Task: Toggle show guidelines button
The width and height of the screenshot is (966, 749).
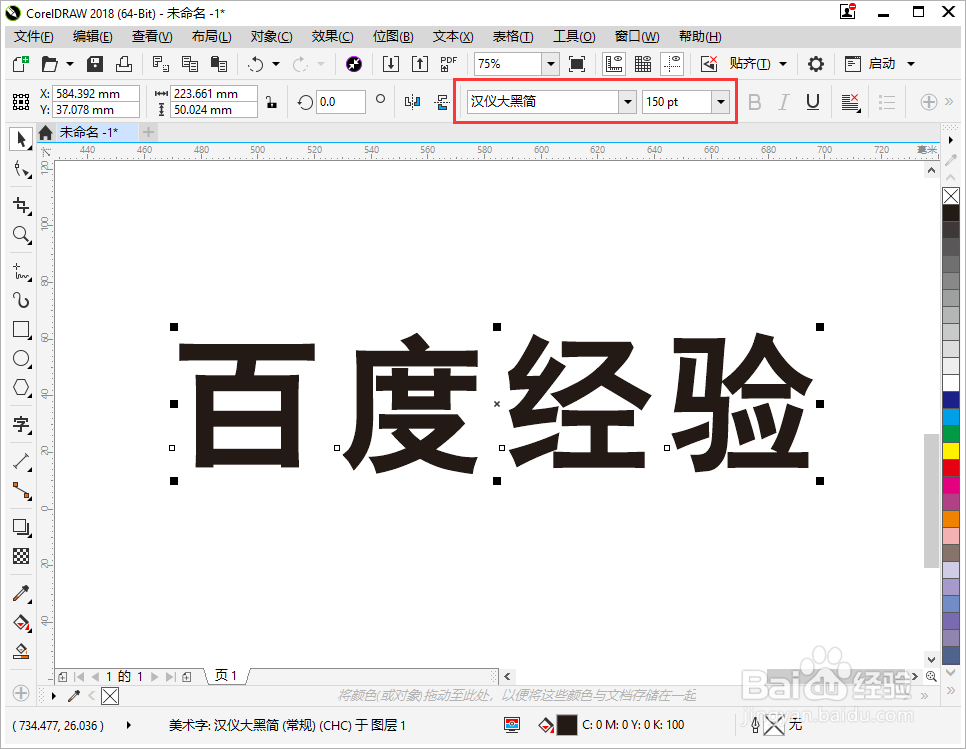Action: click(x=672, y=63)
